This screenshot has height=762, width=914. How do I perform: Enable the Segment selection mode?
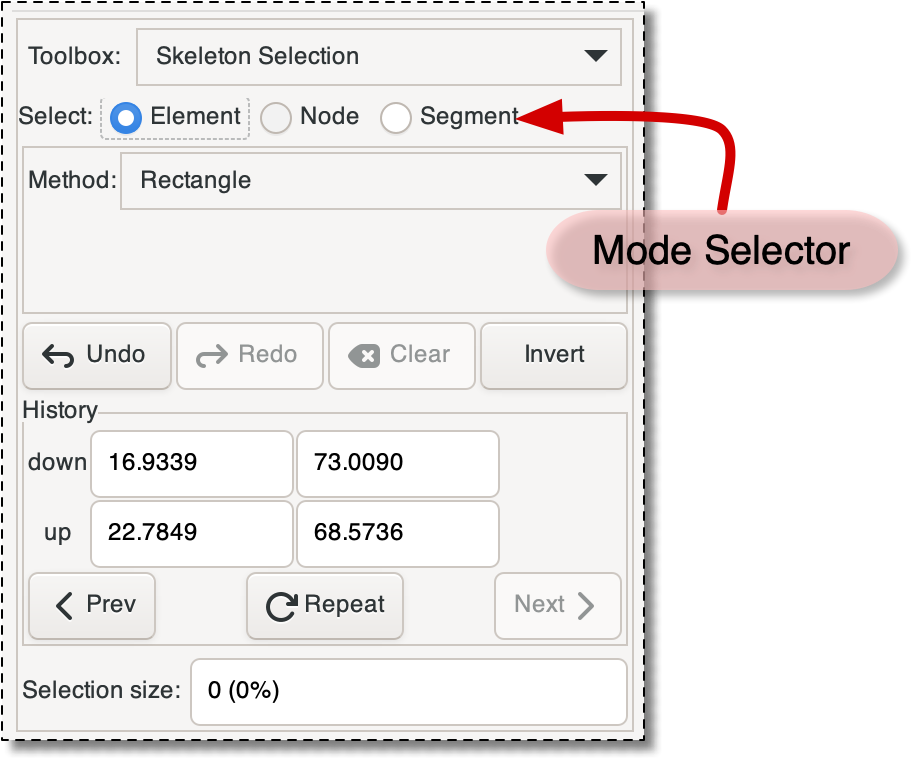tap(396, 118)
